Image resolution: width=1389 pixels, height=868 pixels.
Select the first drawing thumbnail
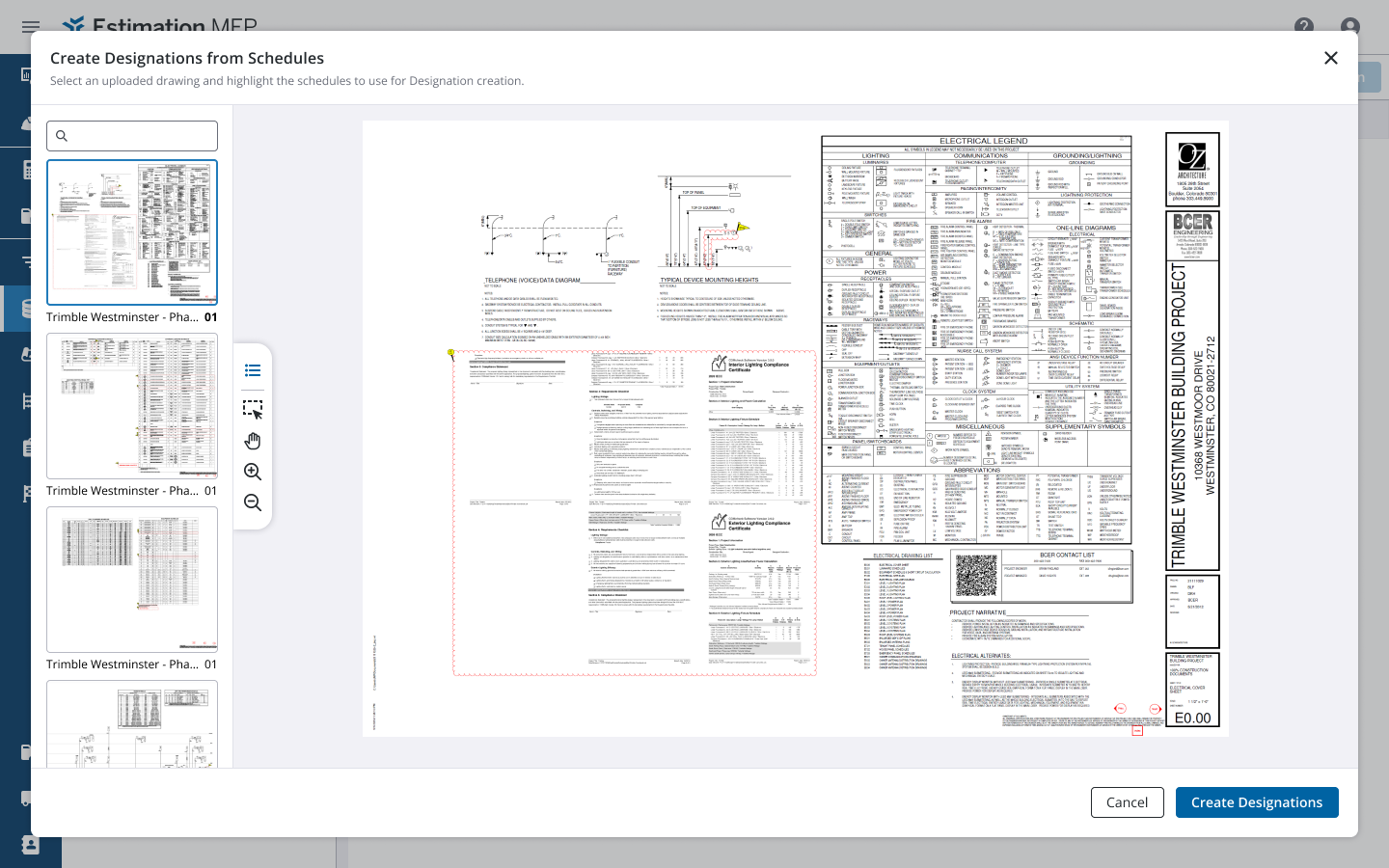[132, 232]
